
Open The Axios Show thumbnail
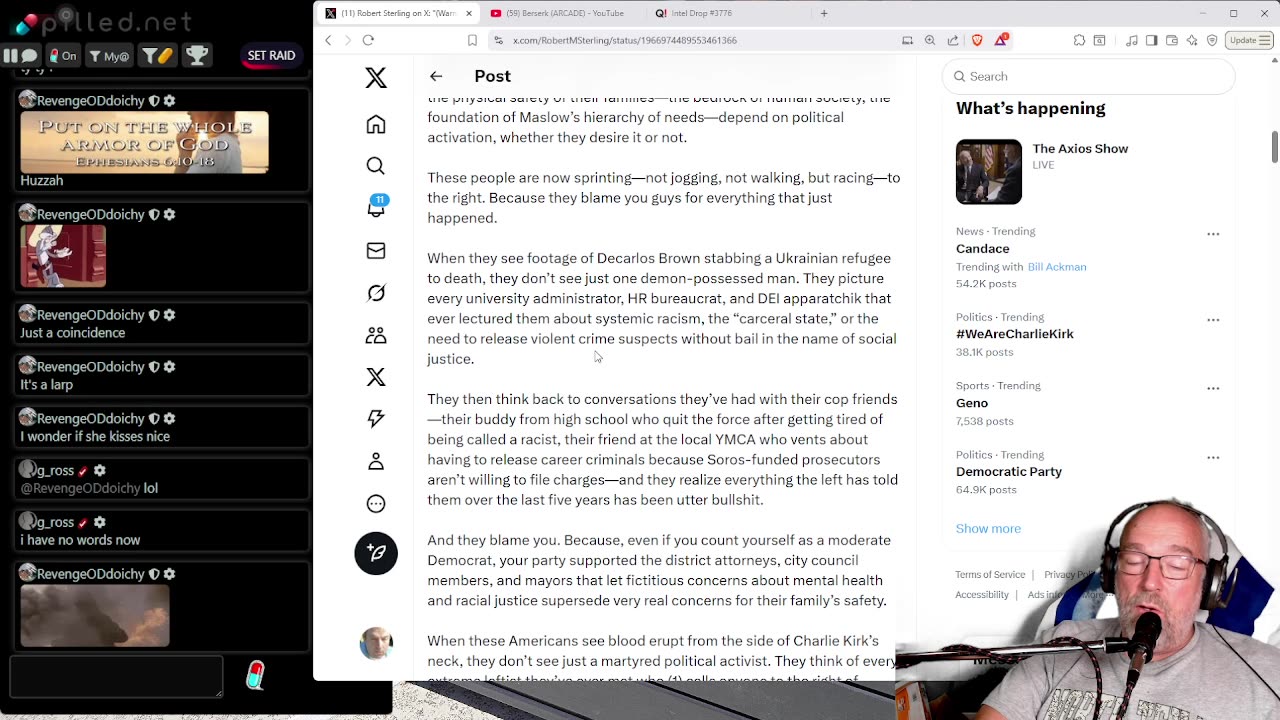(x=989, y=172)
